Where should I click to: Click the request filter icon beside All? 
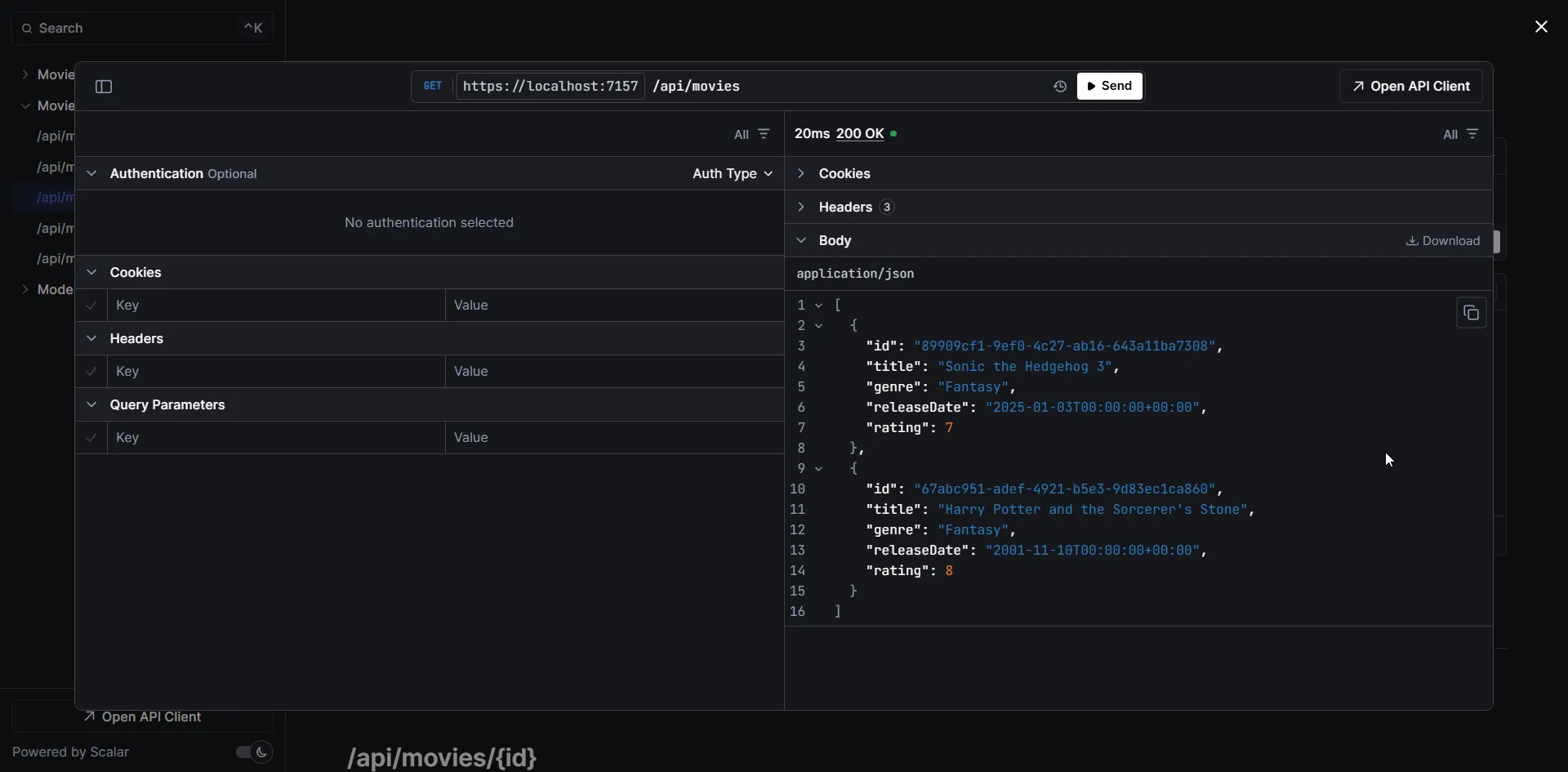coord(764,134)
